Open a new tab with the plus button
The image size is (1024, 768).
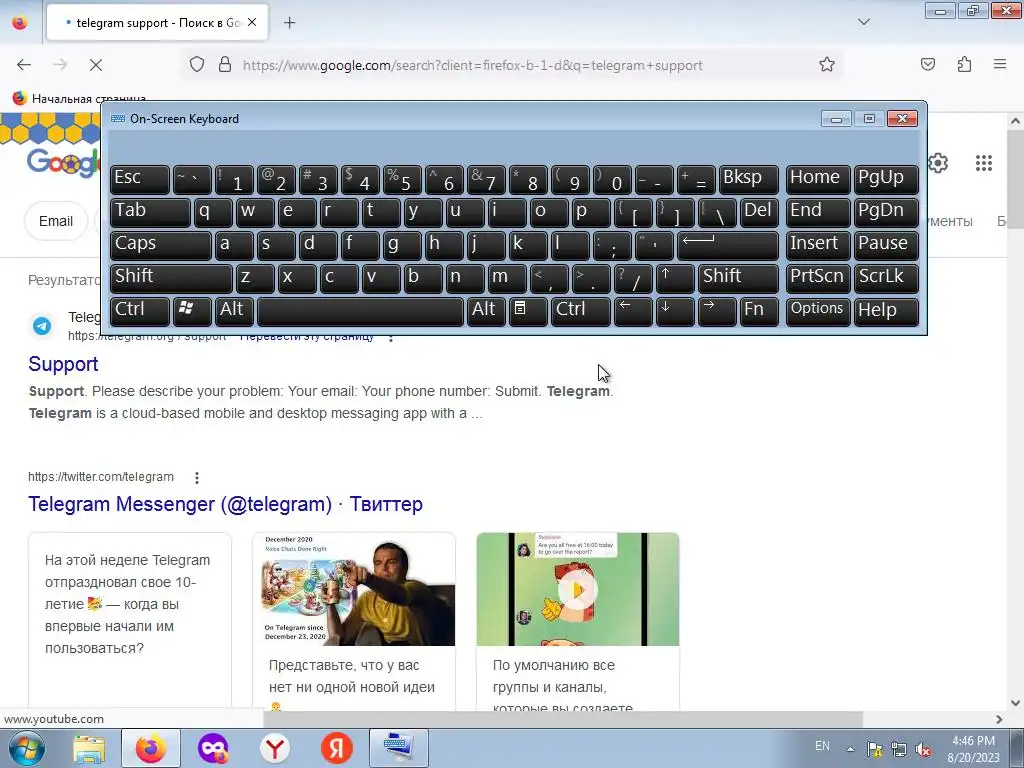tap(290, 23)
